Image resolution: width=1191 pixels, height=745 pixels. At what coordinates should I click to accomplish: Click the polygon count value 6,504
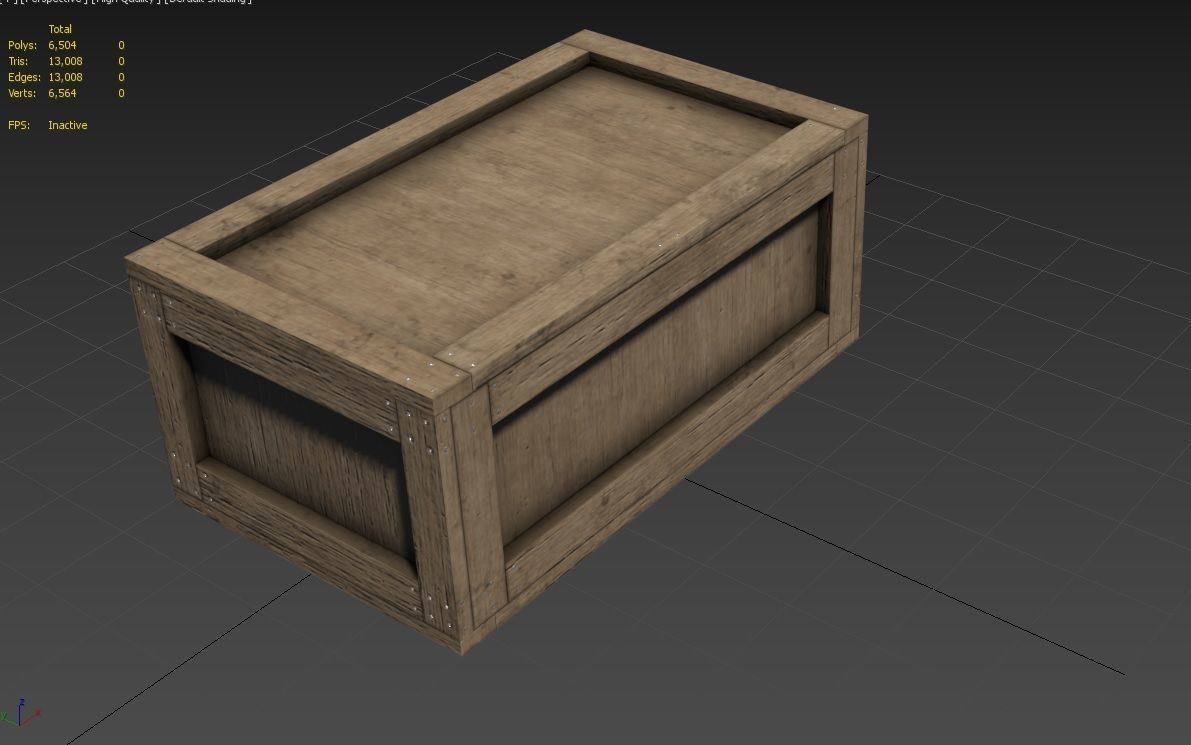62,45
